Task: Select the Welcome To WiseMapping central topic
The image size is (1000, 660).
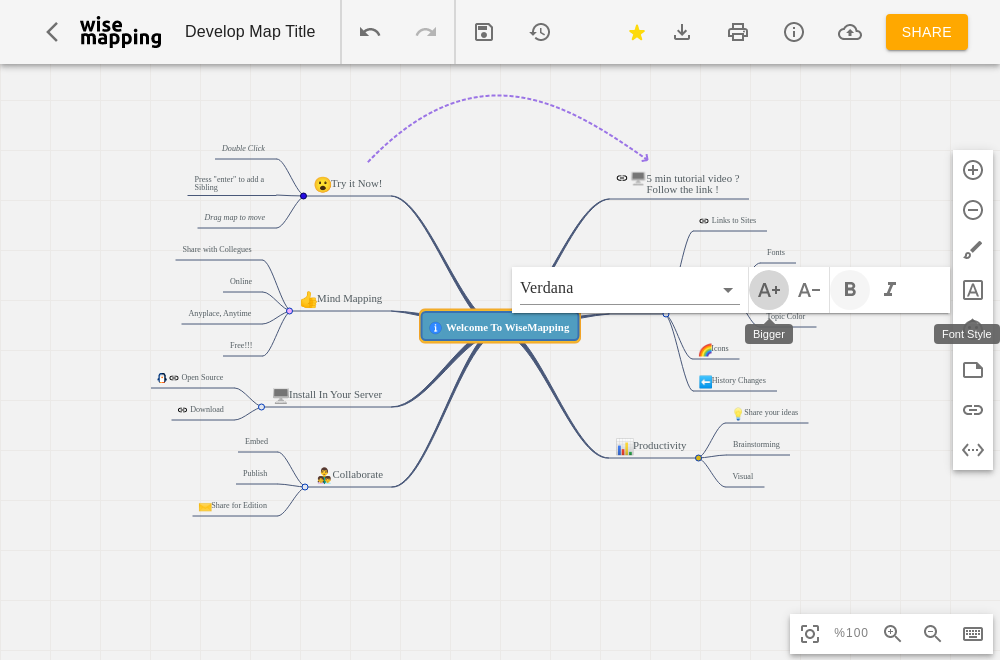Action: pyautogui.click(x=500, y=328)
